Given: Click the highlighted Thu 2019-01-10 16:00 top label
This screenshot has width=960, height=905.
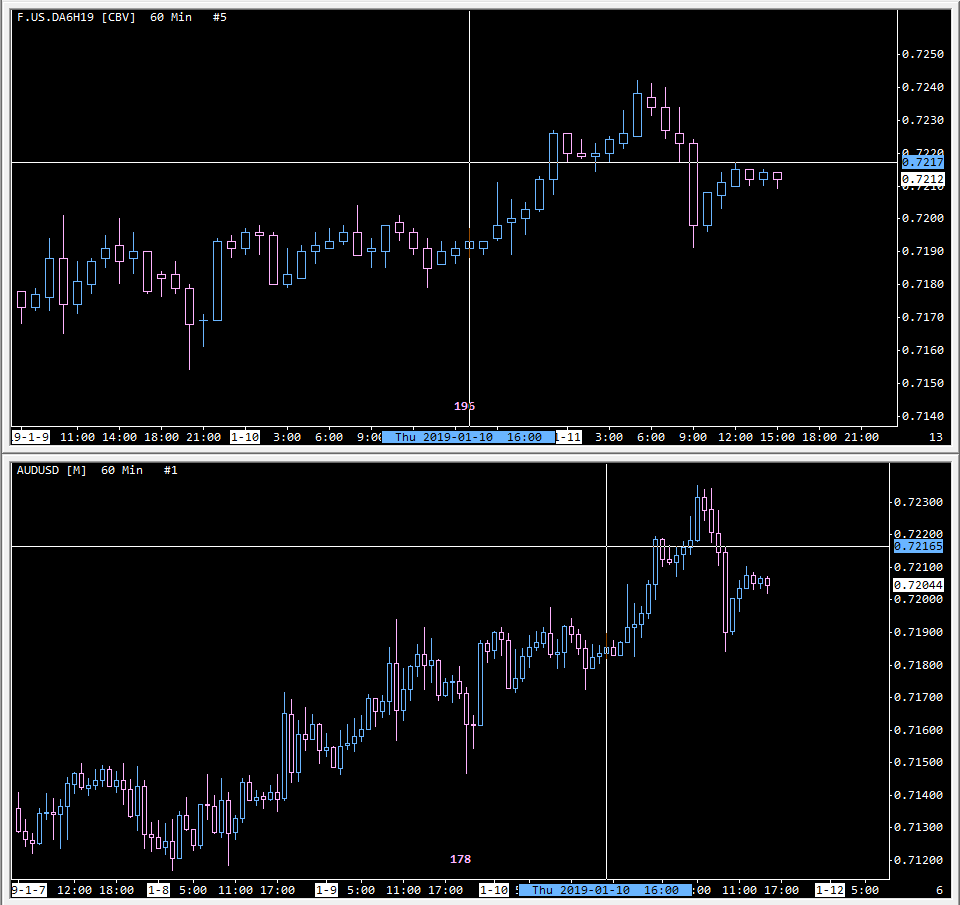Looking at the screenshot, I should tap(468, 437).
